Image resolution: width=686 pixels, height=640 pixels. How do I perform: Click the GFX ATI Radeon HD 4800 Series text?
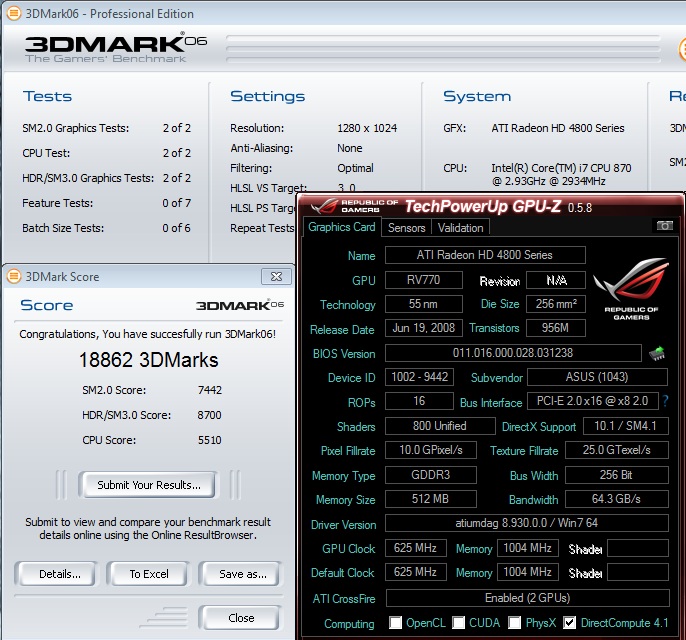pyautogui.click(x=558, y=128)
